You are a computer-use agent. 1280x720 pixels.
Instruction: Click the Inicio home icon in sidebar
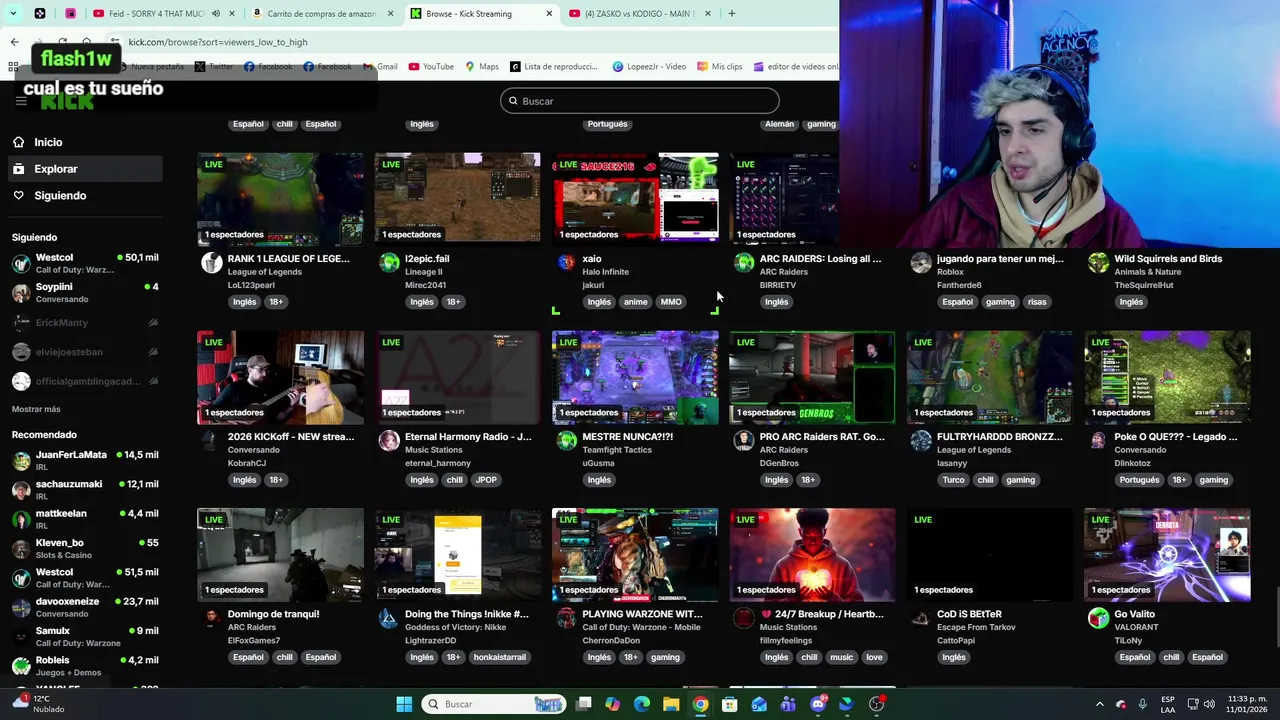pos(19,142)
